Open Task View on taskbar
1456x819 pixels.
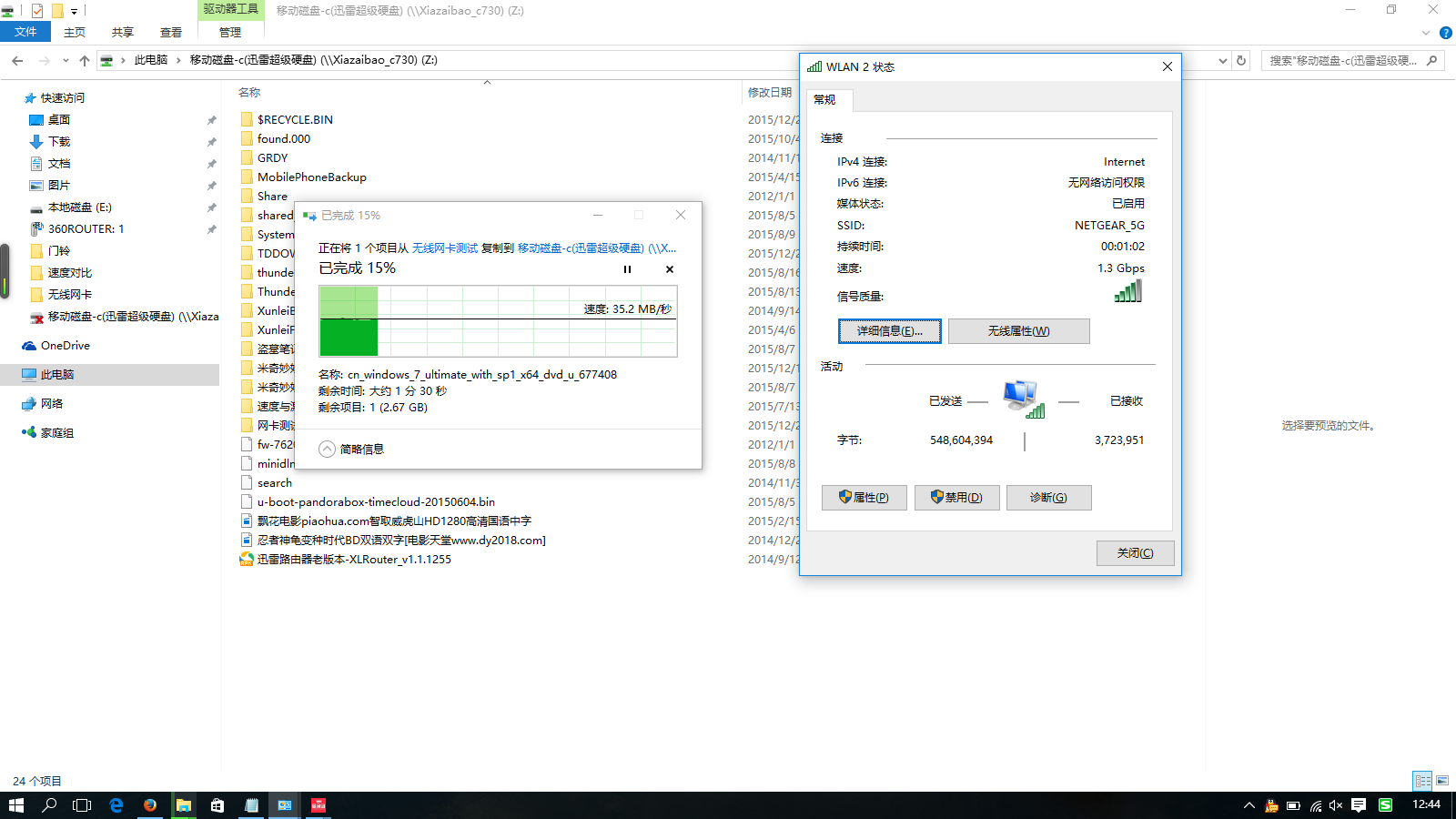[x=82, y=805]
